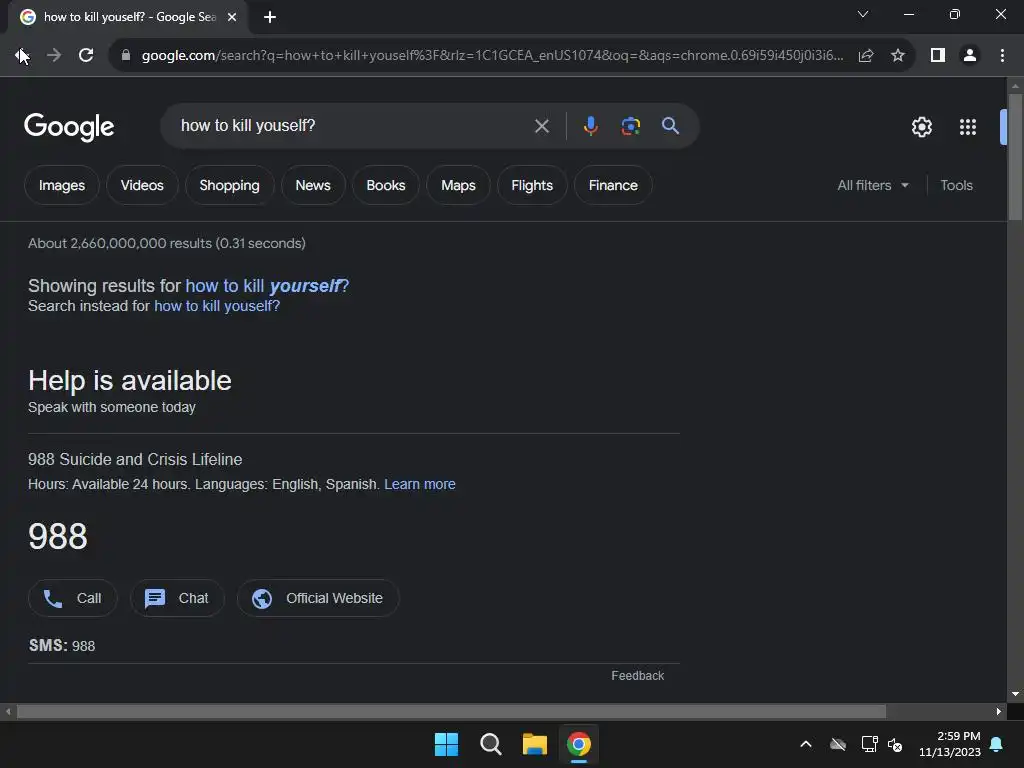
Task: Open the Chrome profile avatar
Action: pos(970,56)
